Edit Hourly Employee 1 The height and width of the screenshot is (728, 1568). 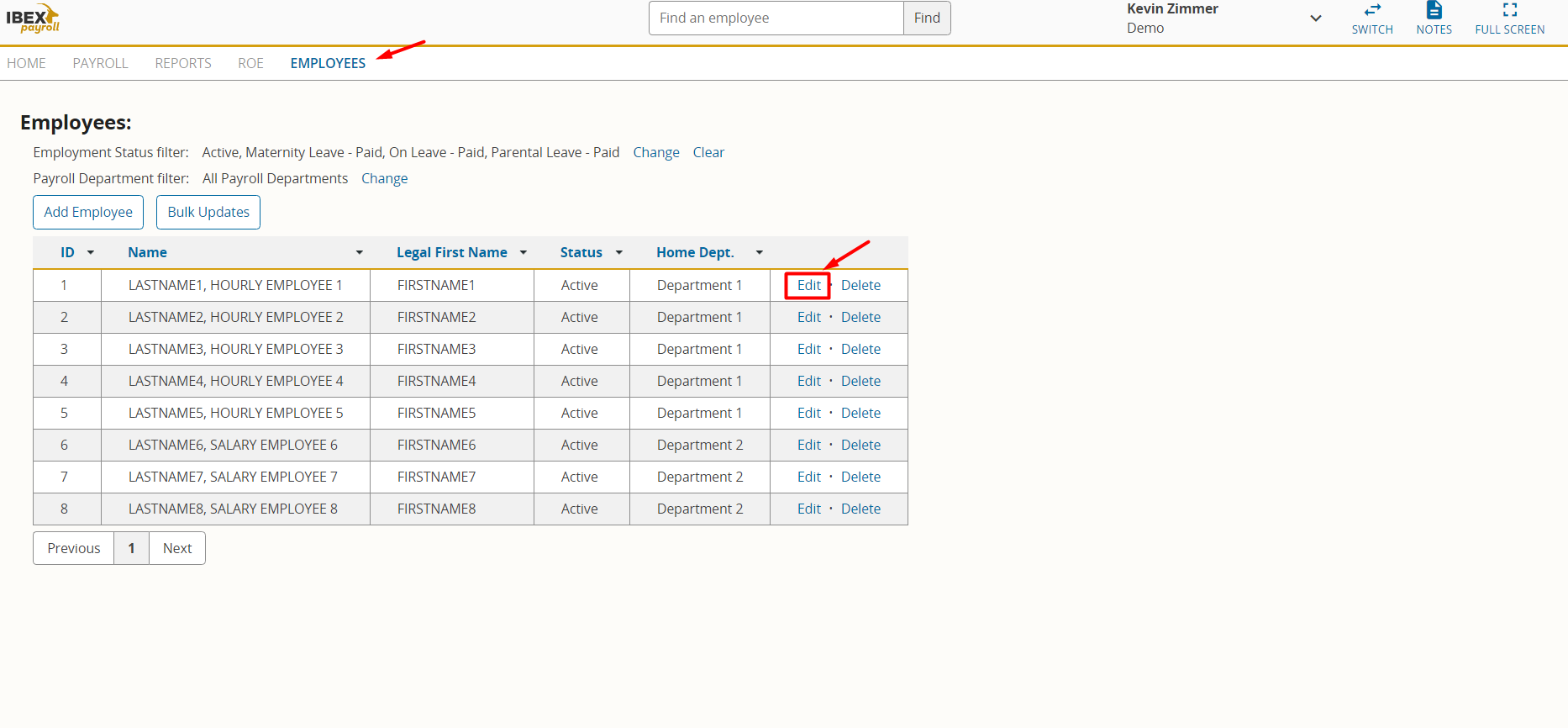tap(809, 285)
